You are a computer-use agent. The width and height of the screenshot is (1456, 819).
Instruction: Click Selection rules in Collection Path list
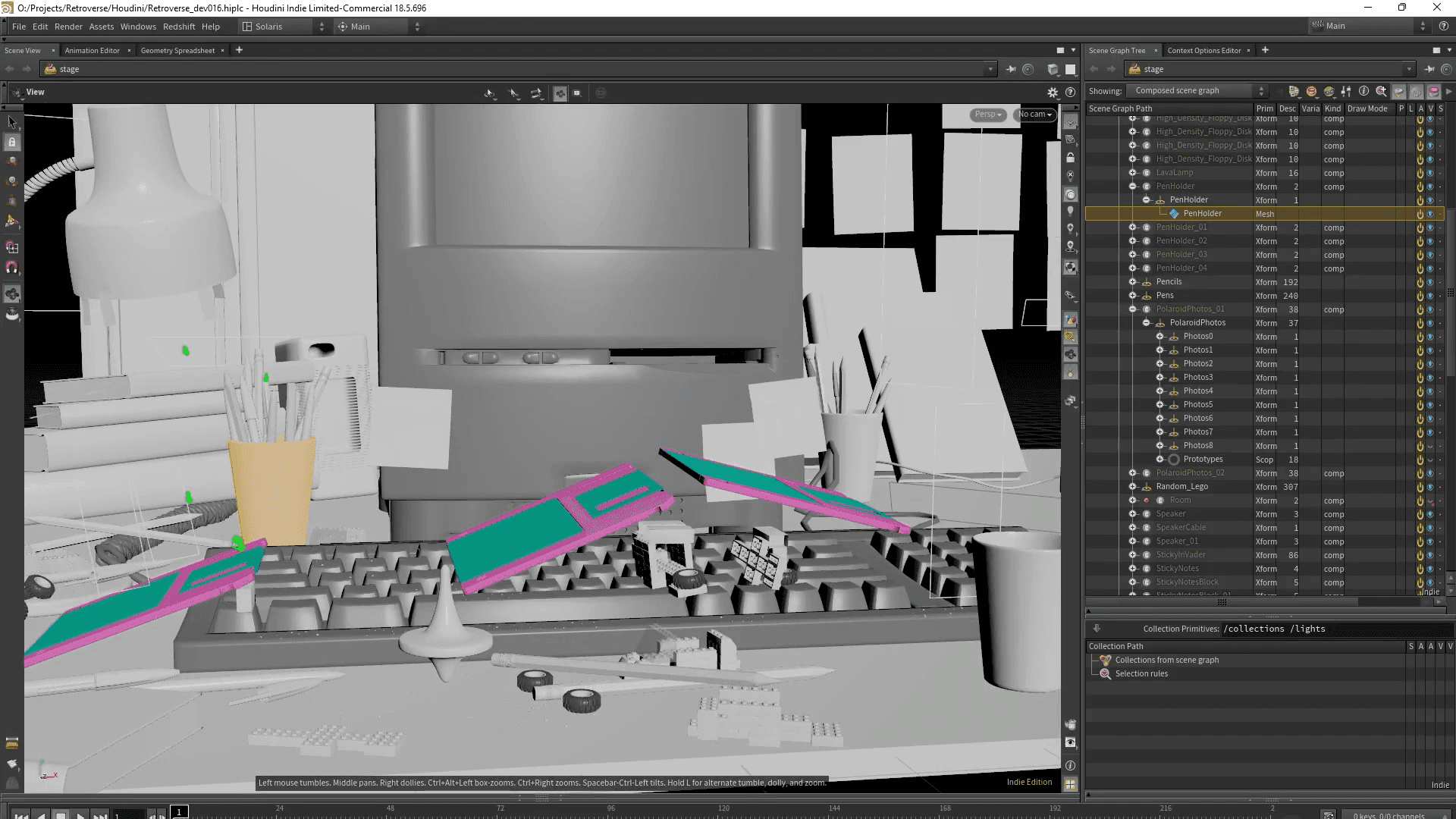pos(1141,673)
